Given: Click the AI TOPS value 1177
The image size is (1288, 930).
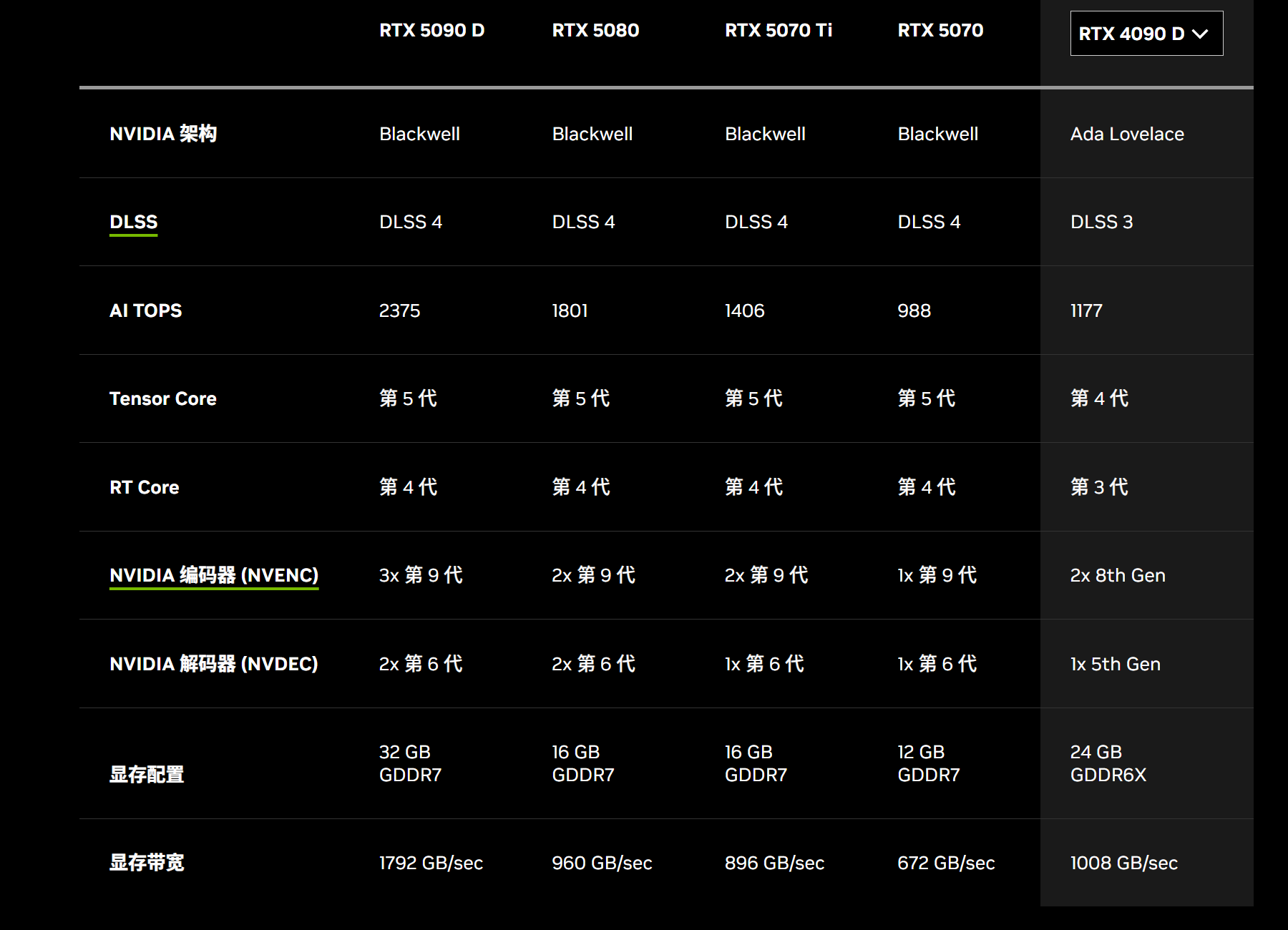Looking at the screenshot, I should [1086, 310].
